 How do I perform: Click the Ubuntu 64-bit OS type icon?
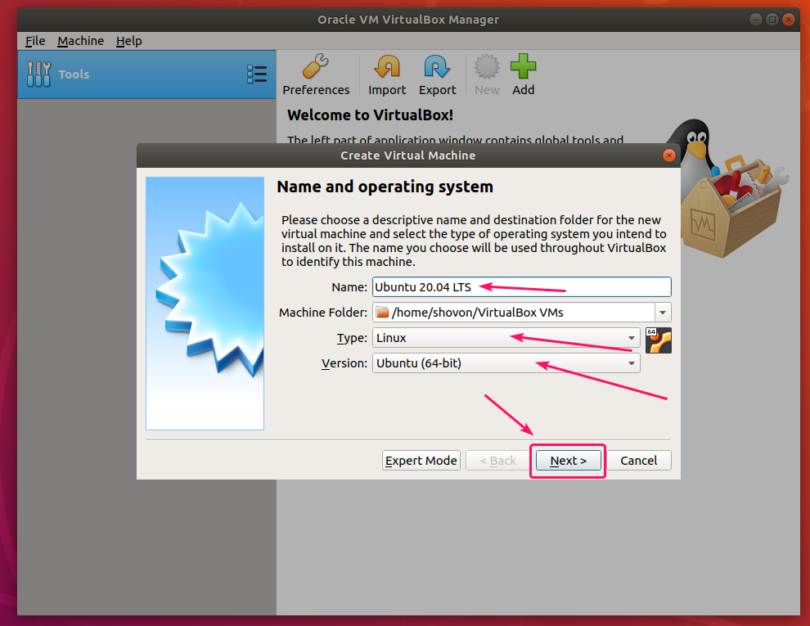tap(659, 340)
